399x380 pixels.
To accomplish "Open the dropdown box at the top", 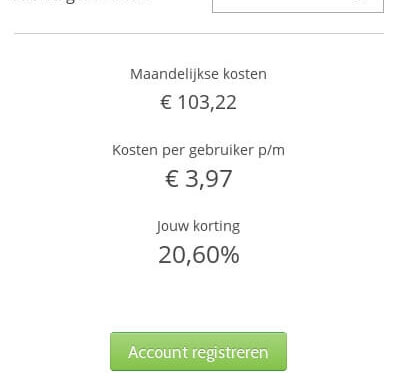I will pos(298,6).
